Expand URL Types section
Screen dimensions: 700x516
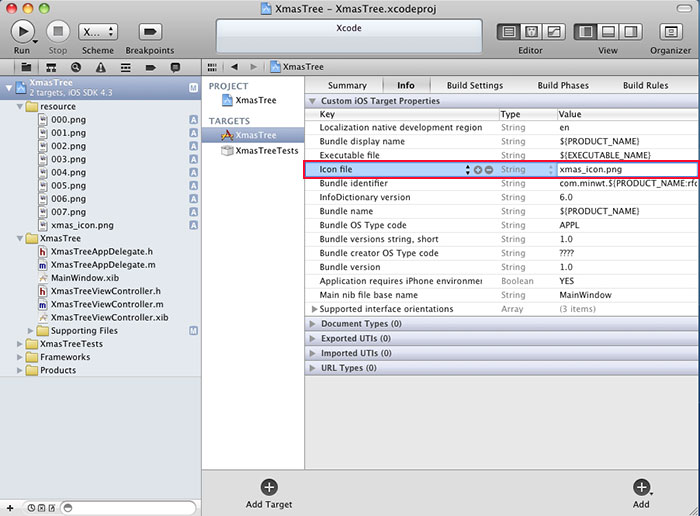point(312,368)
